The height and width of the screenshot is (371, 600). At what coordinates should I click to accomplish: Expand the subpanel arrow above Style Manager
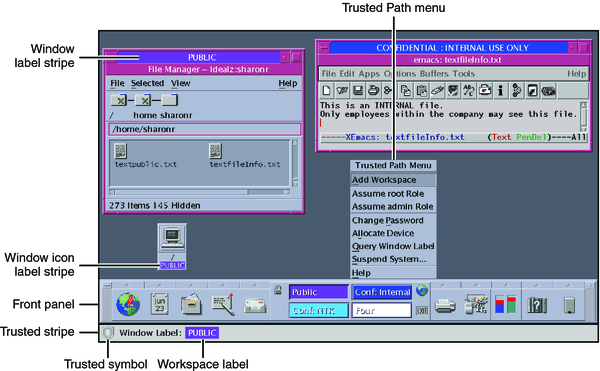point(476,285)
